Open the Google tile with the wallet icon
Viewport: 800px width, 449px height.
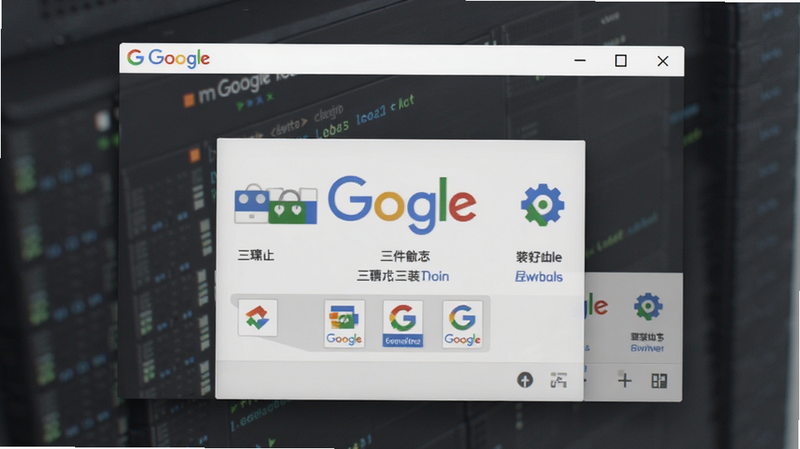tap(344, 323)
